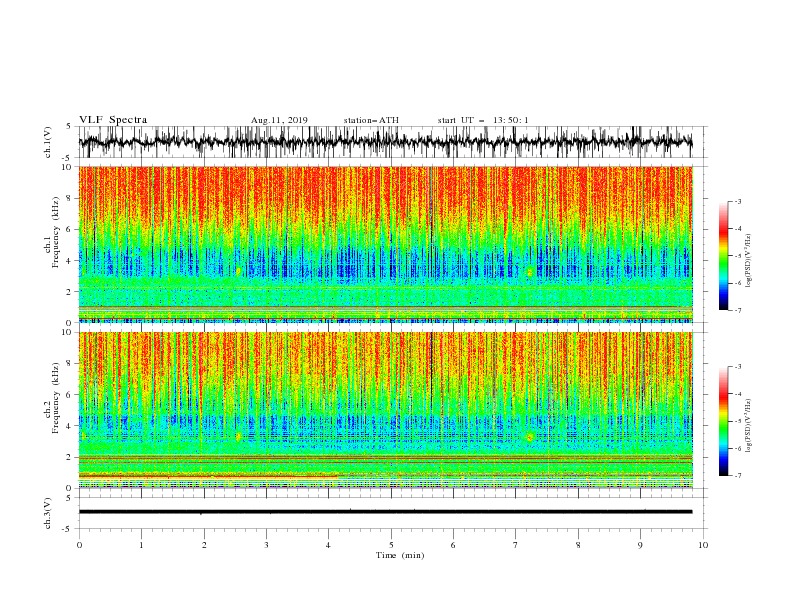Viewport: 792px width, 612px height.
Task: Click the ch.2 Frequency (kHz) axis label
Action: click(x=52, y=397)
